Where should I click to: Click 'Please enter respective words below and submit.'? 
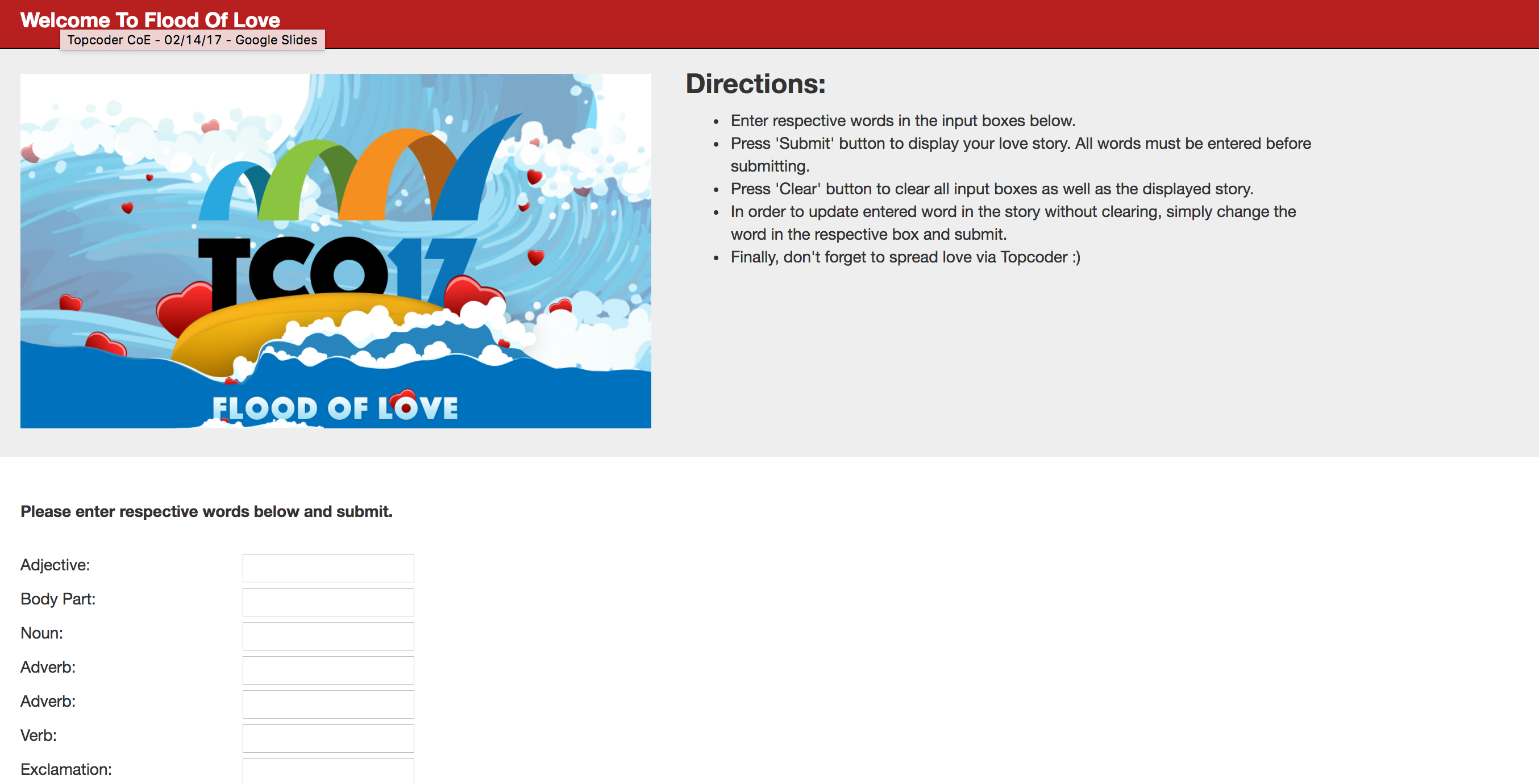[x=206, y=512]
